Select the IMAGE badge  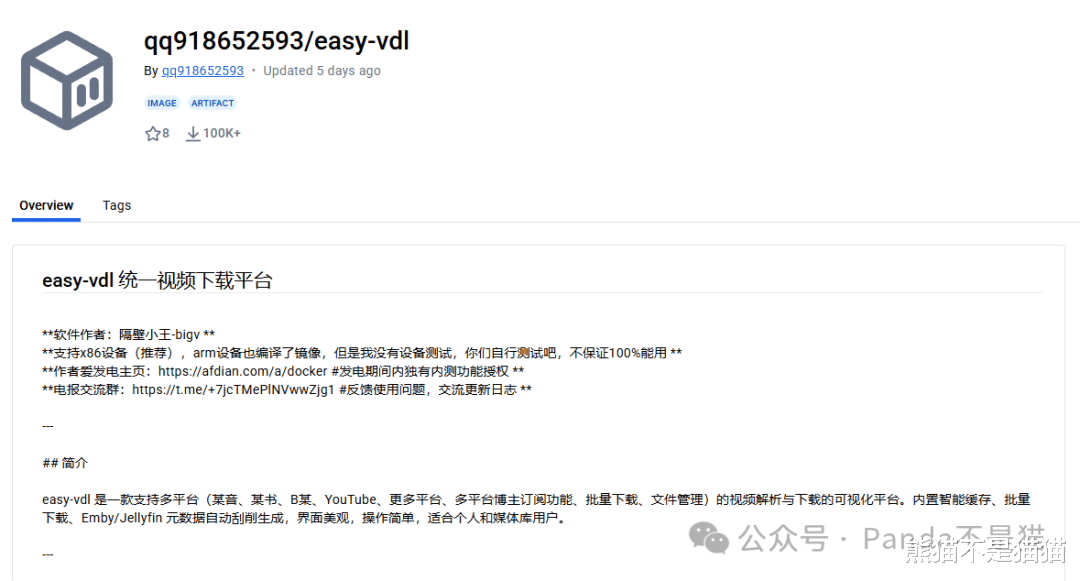pos(162,103)
